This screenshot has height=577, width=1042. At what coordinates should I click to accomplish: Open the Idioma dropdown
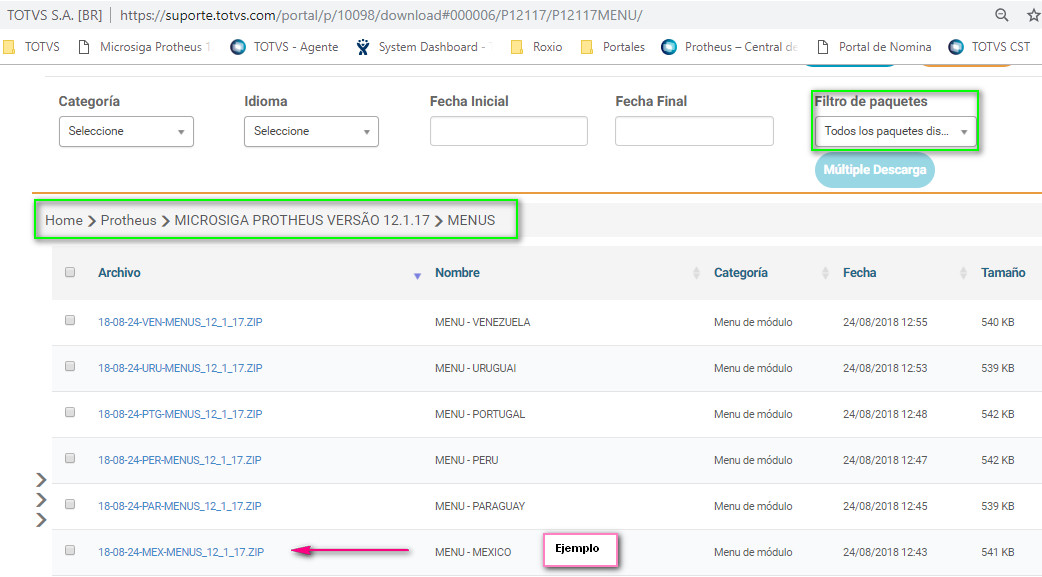point(311,131)
